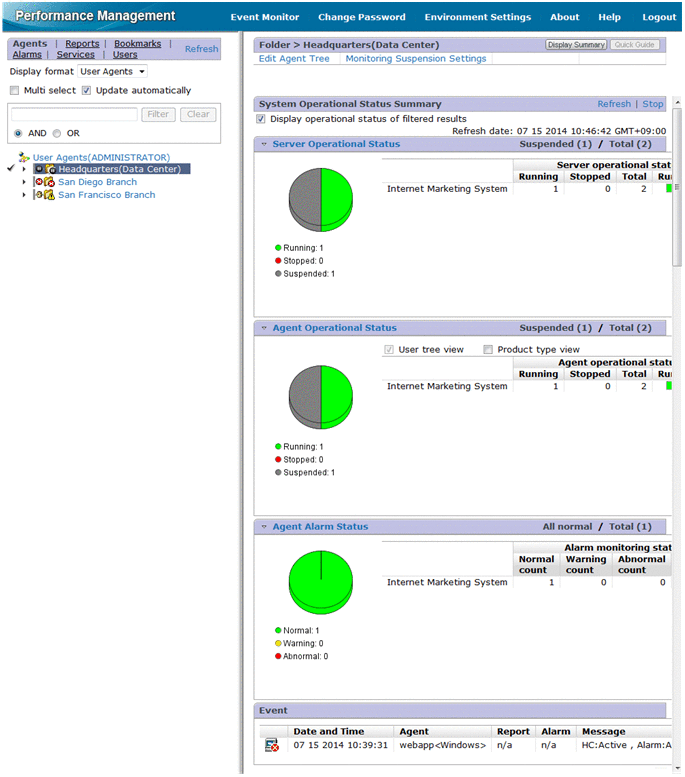The width and height of the screenshot is (685, 777).
Task: Select the OR radio button
Action: point(57,133)
